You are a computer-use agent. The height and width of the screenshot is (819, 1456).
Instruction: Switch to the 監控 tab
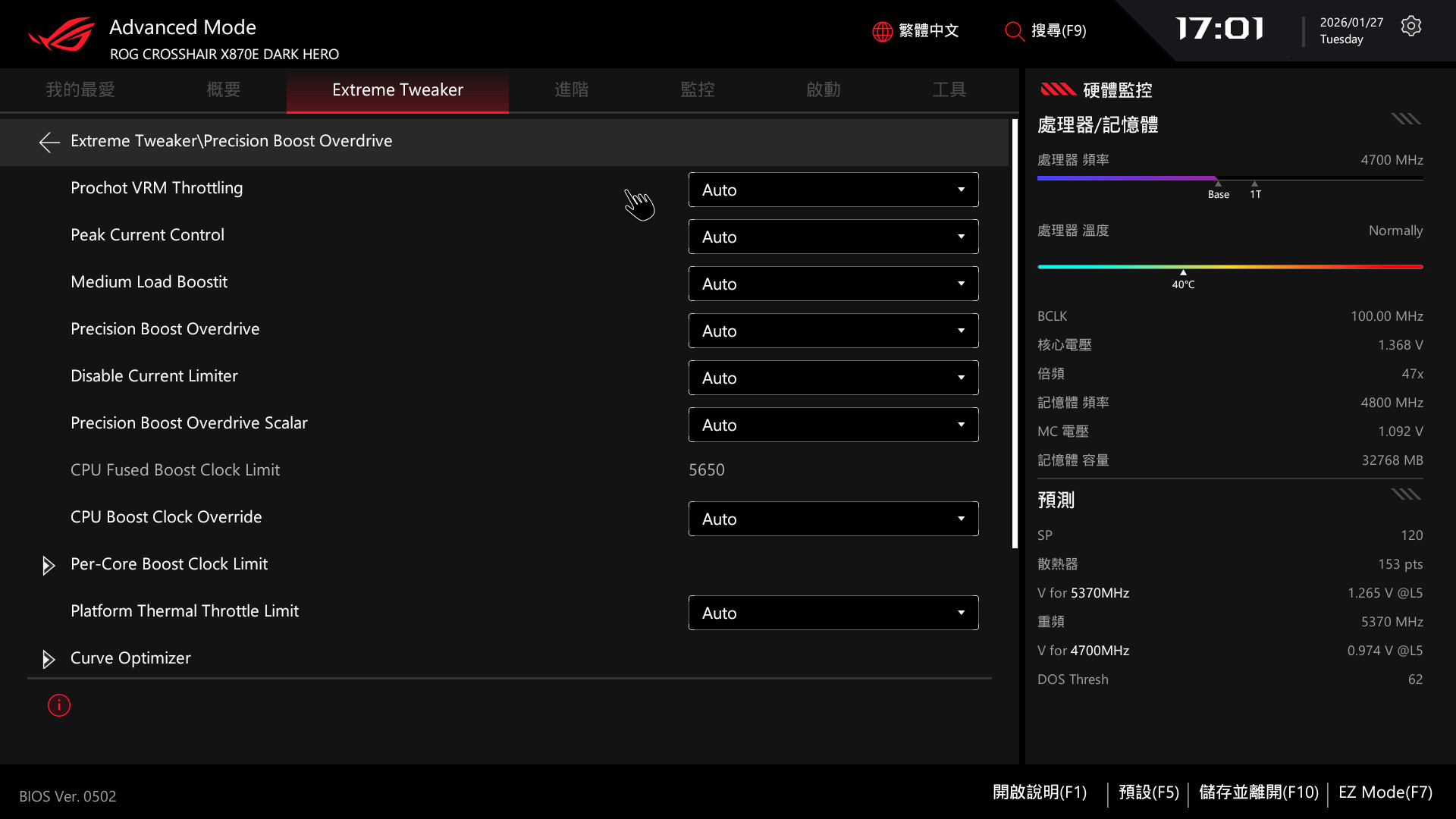(697, 89)
